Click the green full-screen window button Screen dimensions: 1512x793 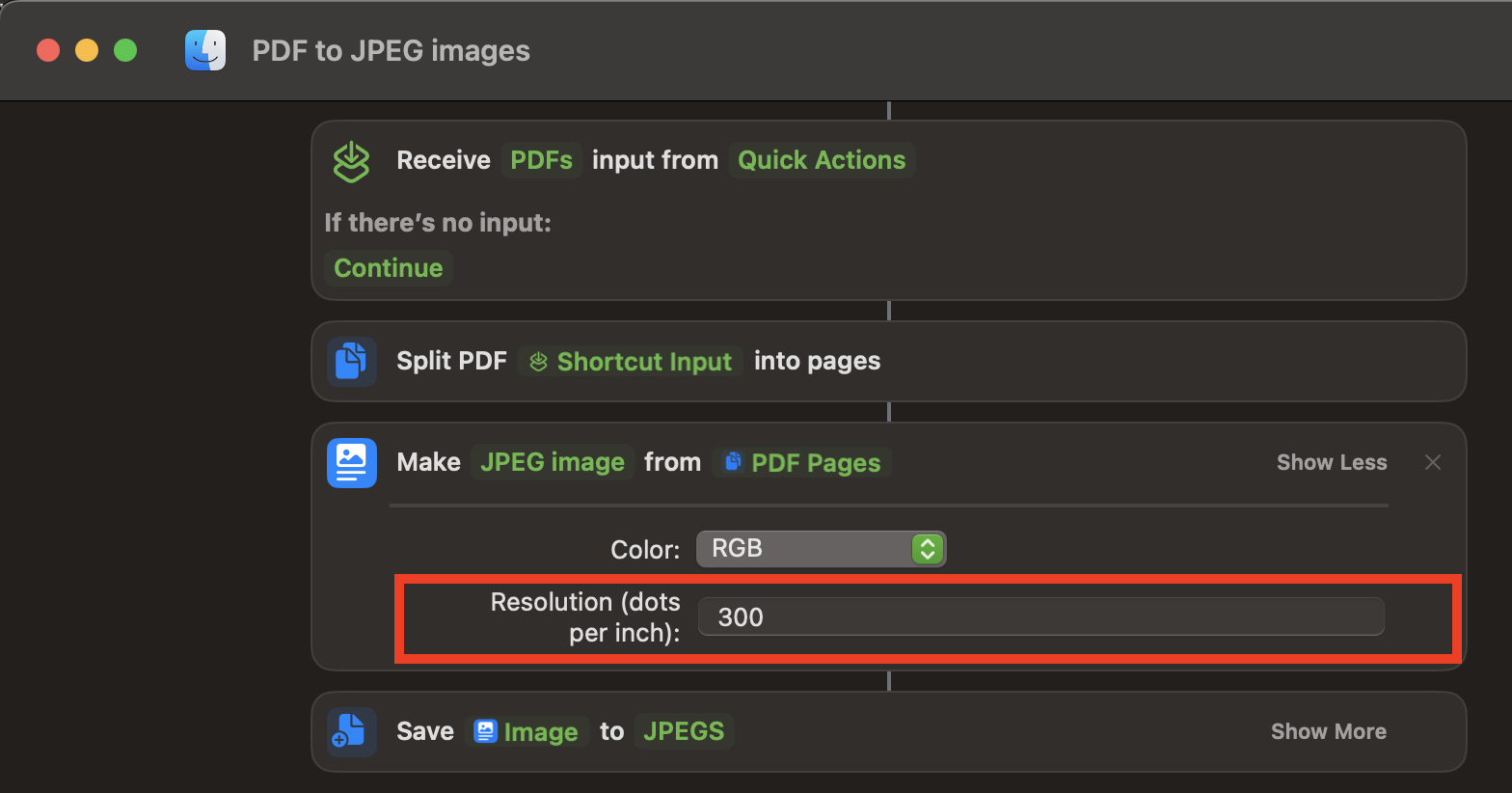(x=125, y=50)
